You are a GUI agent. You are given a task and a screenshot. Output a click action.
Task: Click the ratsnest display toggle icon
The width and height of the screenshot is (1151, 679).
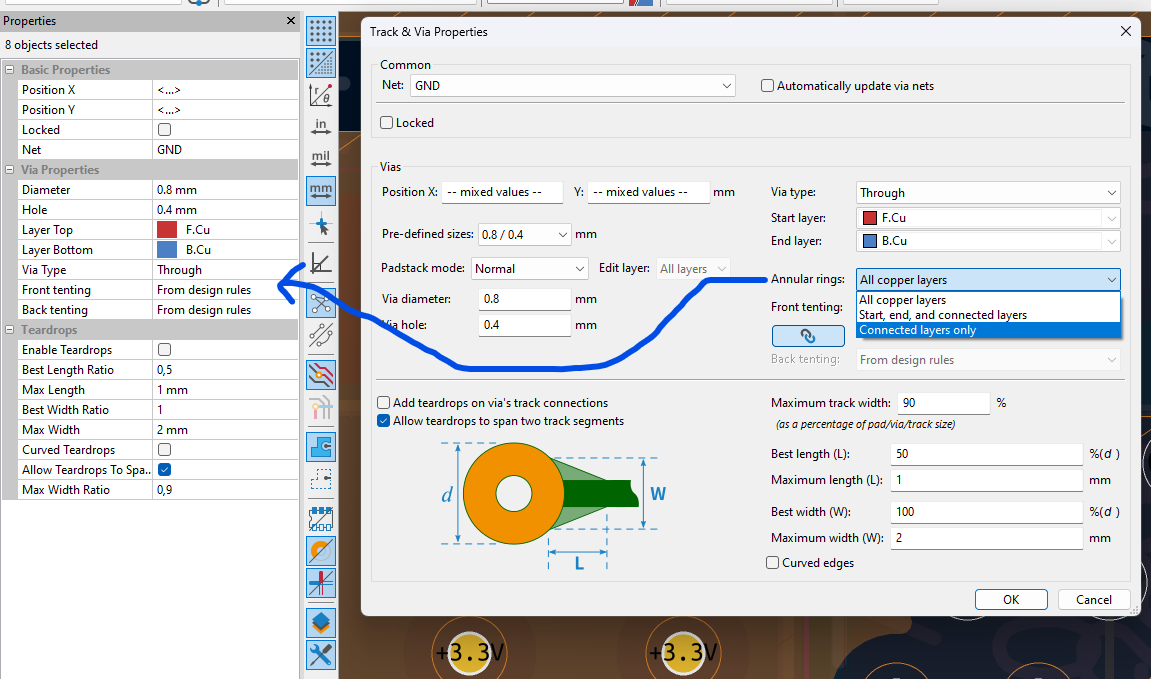click(x=321, y=302)
